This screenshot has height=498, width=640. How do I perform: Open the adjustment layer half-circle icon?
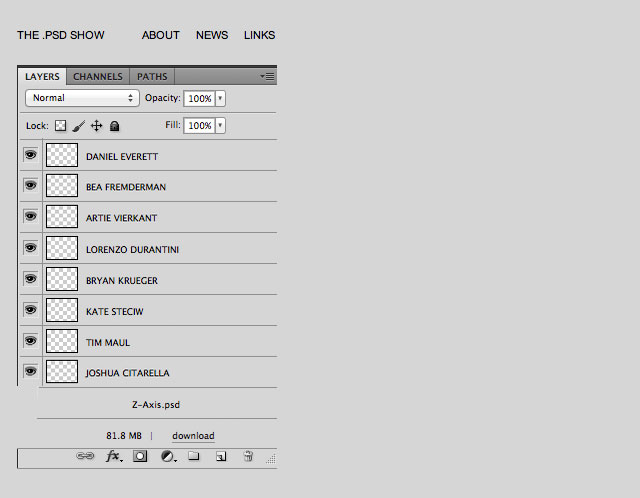pyautogui.click(x=168, y=456)
